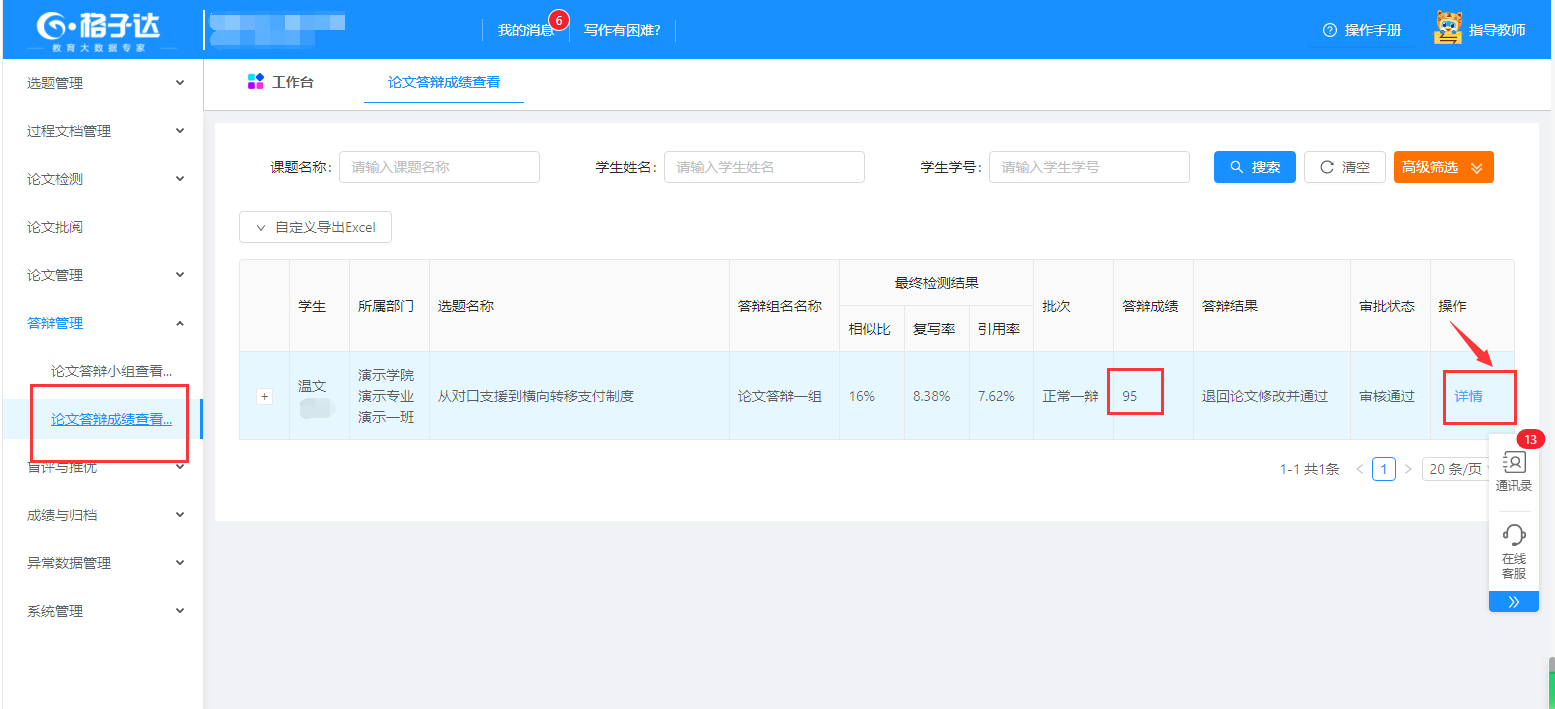Open 详情 link for the student row
This screenshot has height=709, width=1555.
[x=1468, y=396]
